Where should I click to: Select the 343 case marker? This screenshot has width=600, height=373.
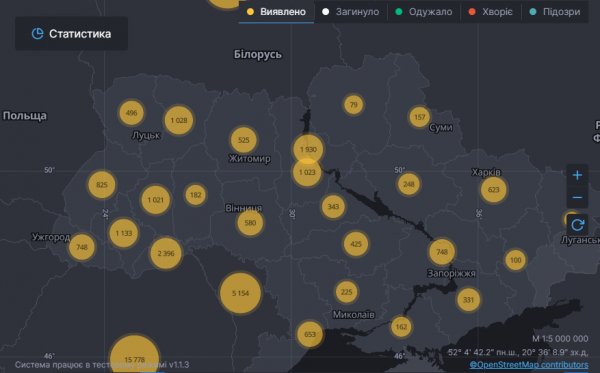(333, 207)
